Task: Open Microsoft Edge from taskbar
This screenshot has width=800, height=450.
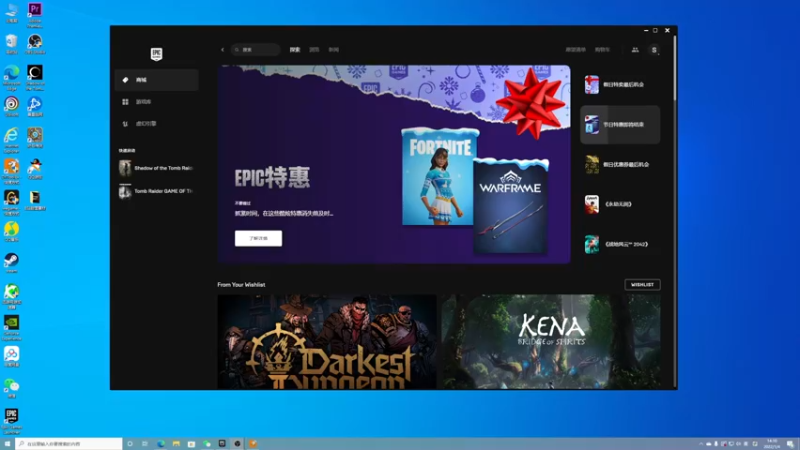Action: pos(161,444)
